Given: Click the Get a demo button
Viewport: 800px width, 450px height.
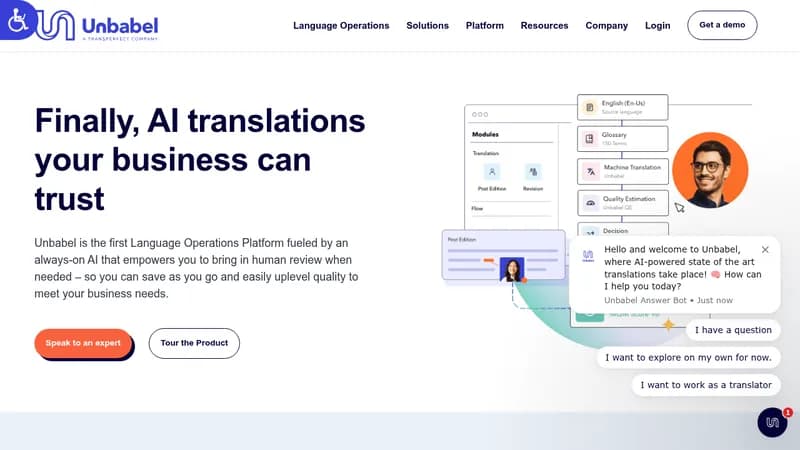Looking at the screenshot, I should [x=722, y=25].
